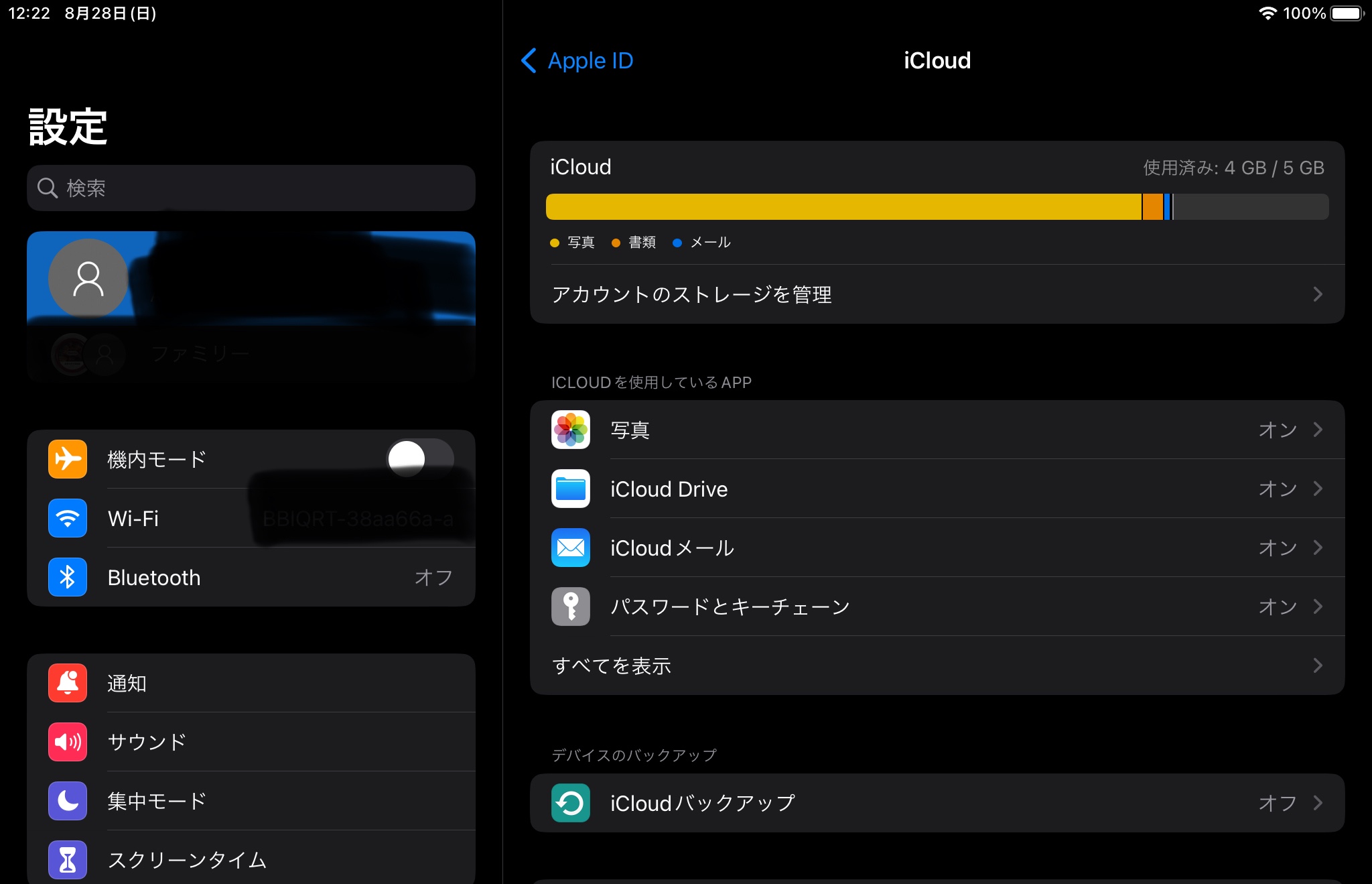Select 集中モード in settings sidebar
This screenshot has height=884, width=1372.
(x=157, y=801)
